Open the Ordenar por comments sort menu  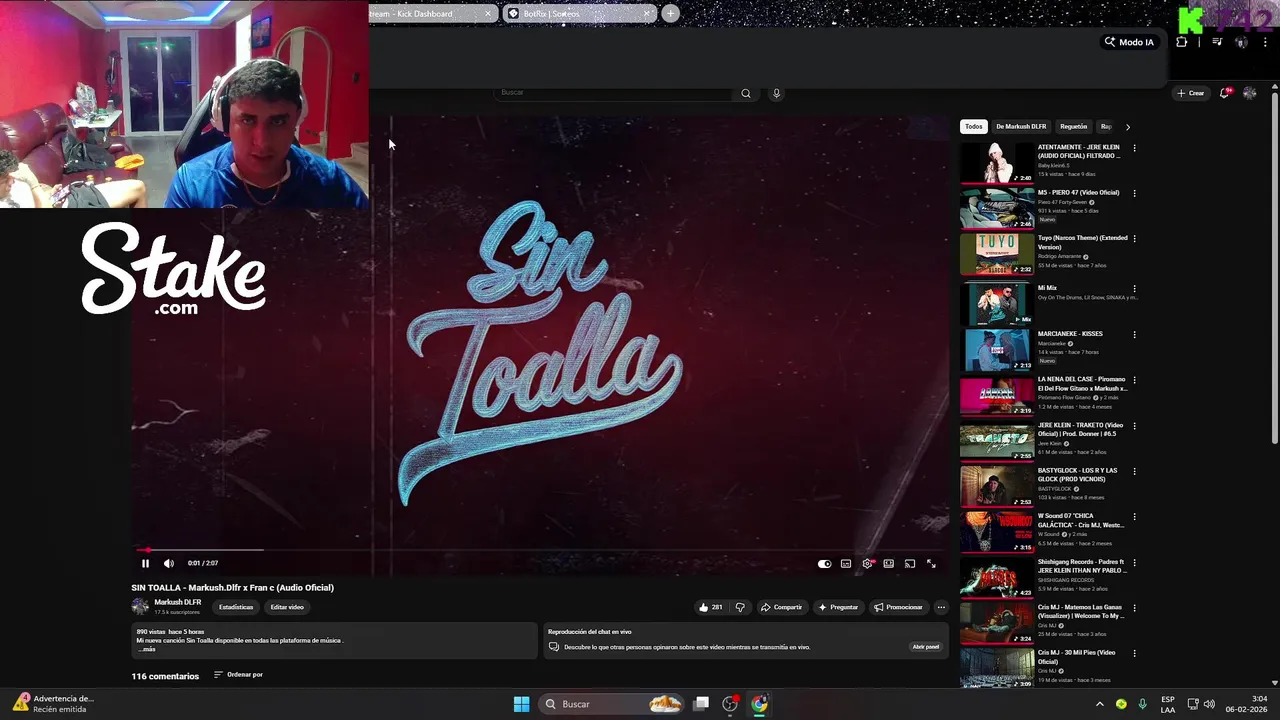[239, 675]
